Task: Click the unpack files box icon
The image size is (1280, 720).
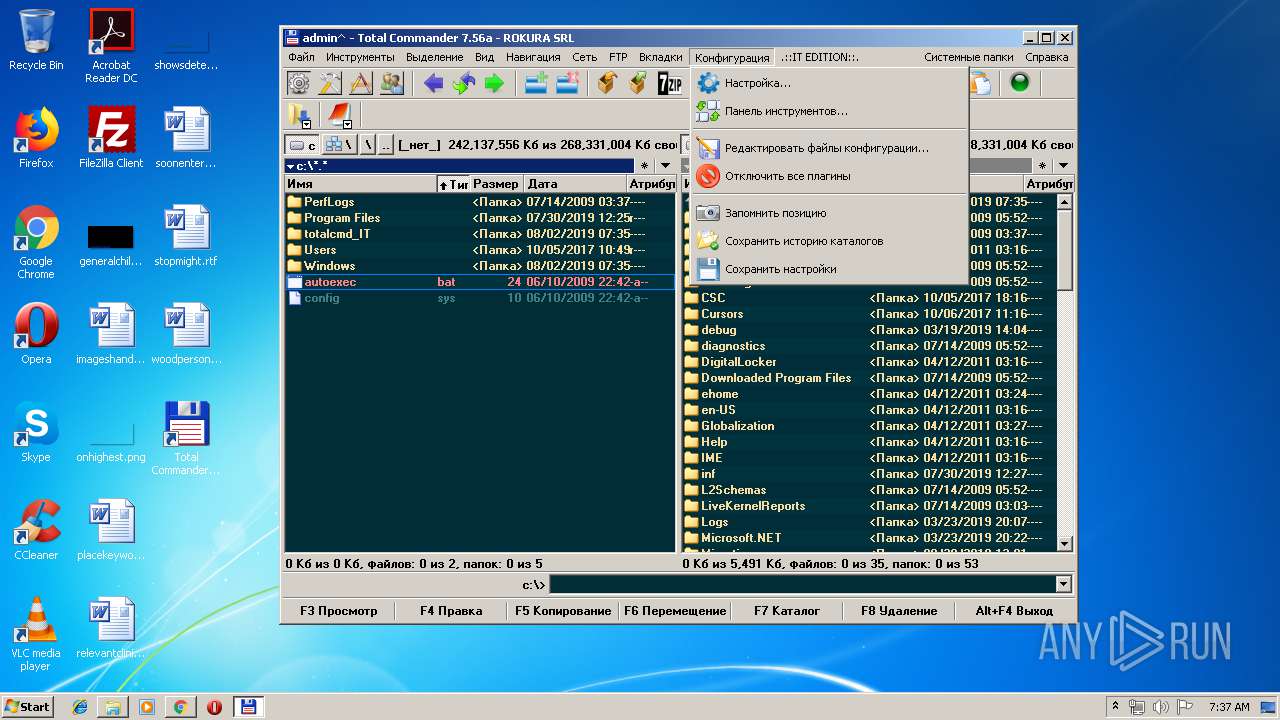Action: pos(638,83)
